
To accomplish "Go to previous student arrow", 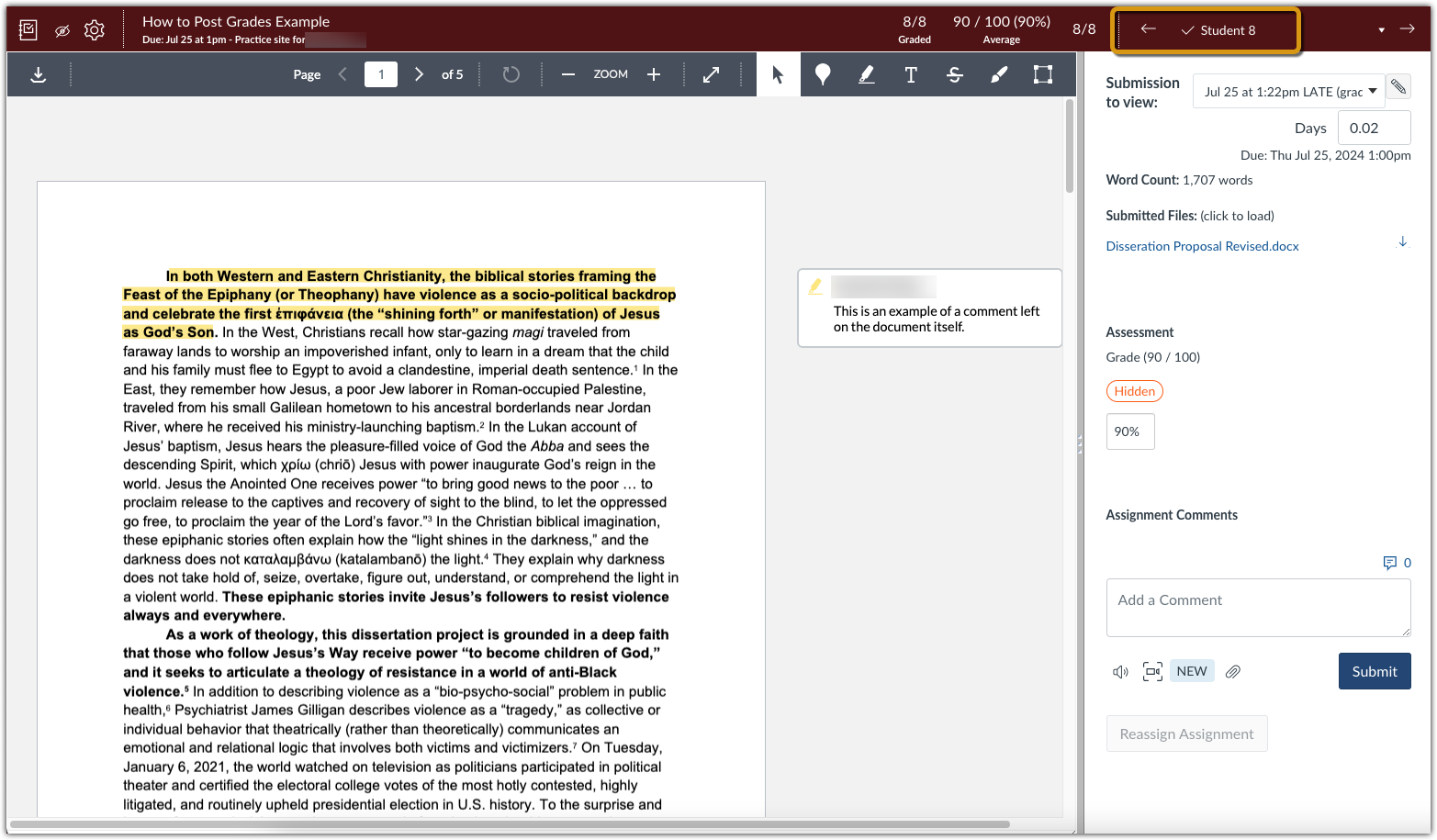I will pos(1148,29).
